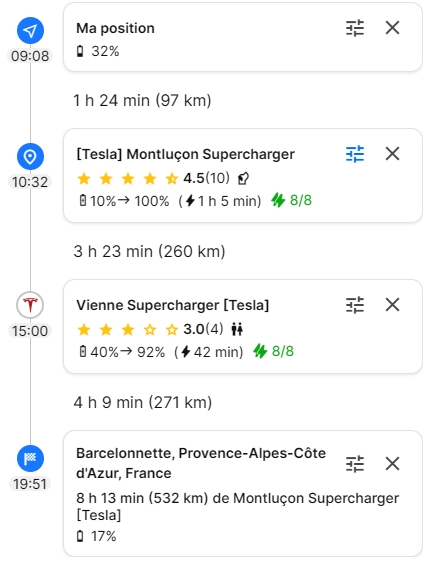
Task: Remove the Montluçon Supercharger stop
Action: 392,154
